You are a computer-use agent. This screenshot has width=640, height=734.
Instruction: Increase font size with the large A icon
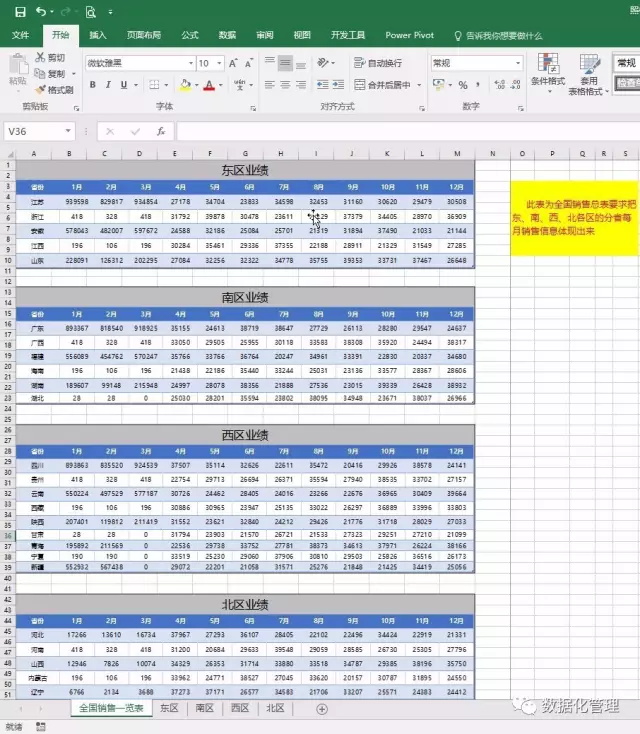(233, 63)
